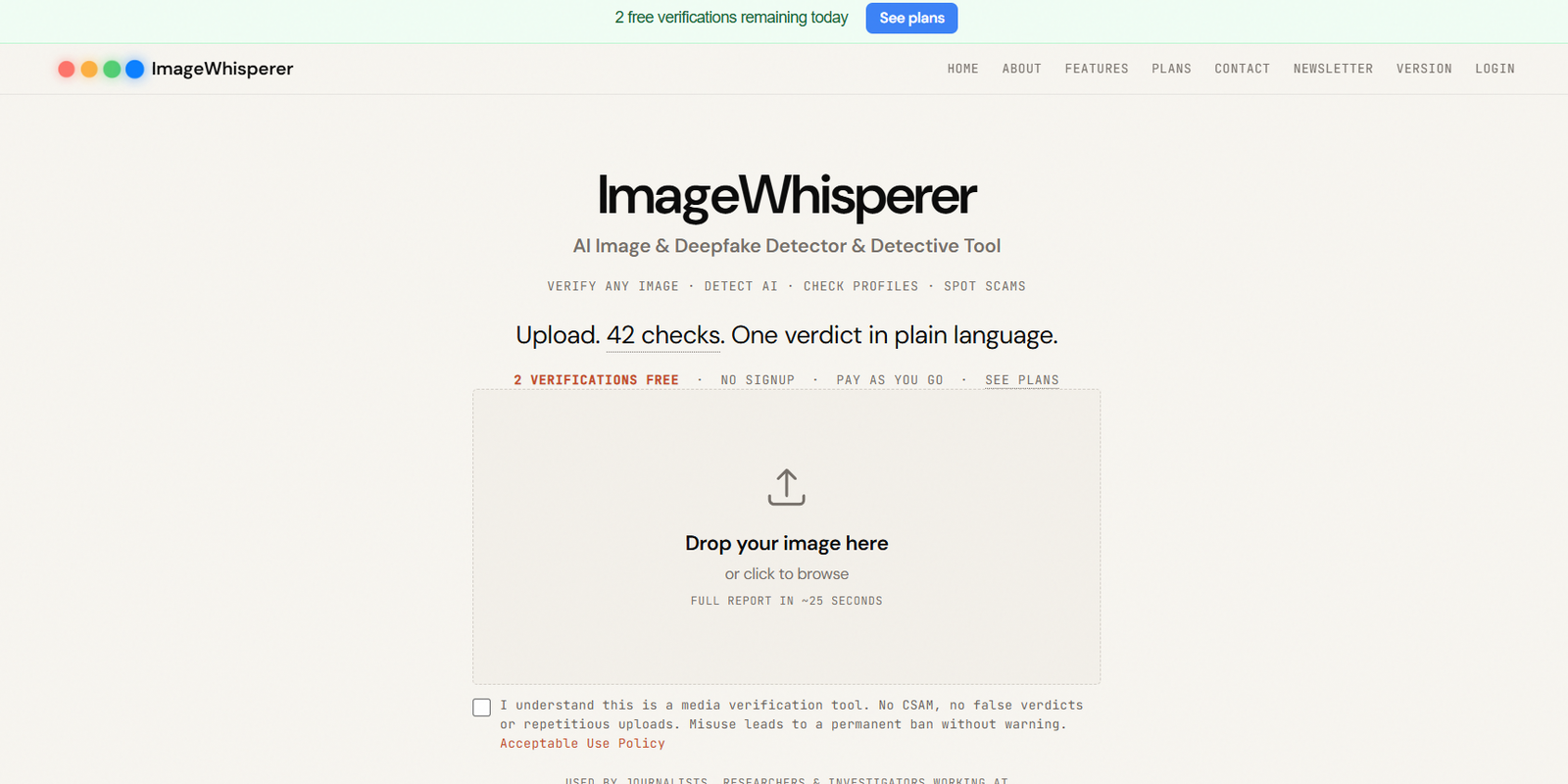Click 'FULL REPORT IN ~25 SECONDS' text

[786, 601]
